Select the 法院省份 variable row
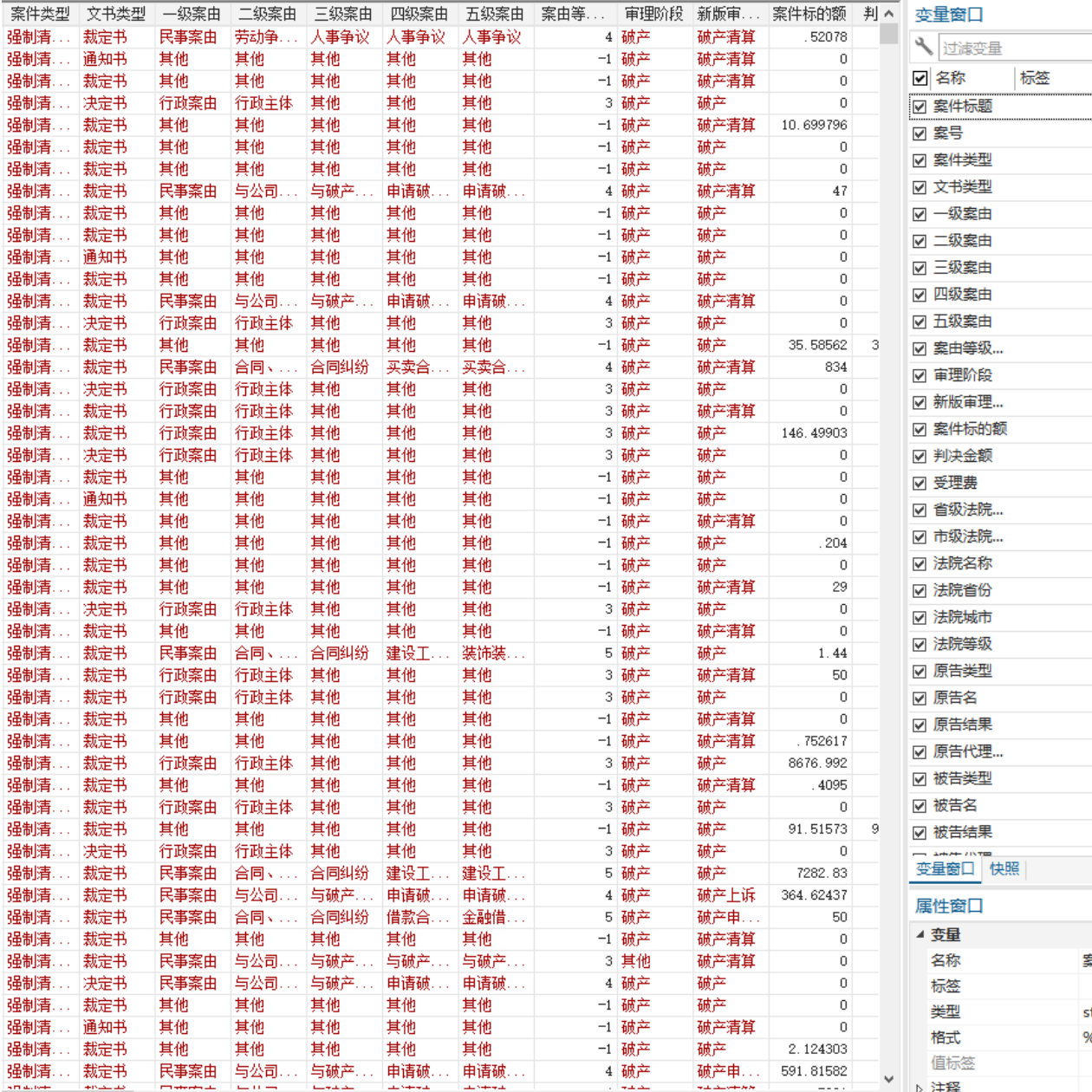Screen dimensions: 1092x1092 pos(1001,590)
